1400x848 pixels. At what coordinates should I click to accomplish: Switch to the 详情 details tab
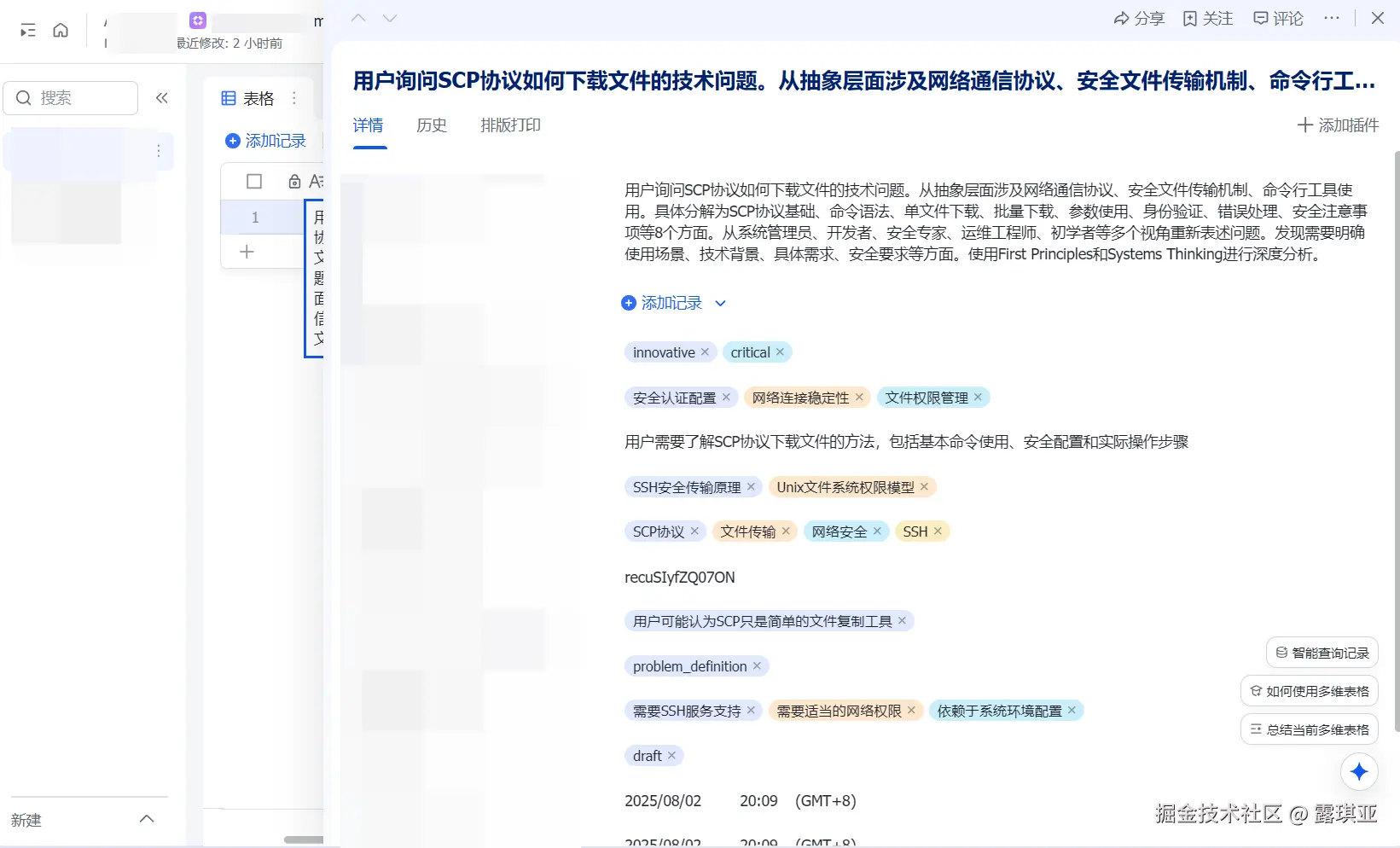(369, 125)
